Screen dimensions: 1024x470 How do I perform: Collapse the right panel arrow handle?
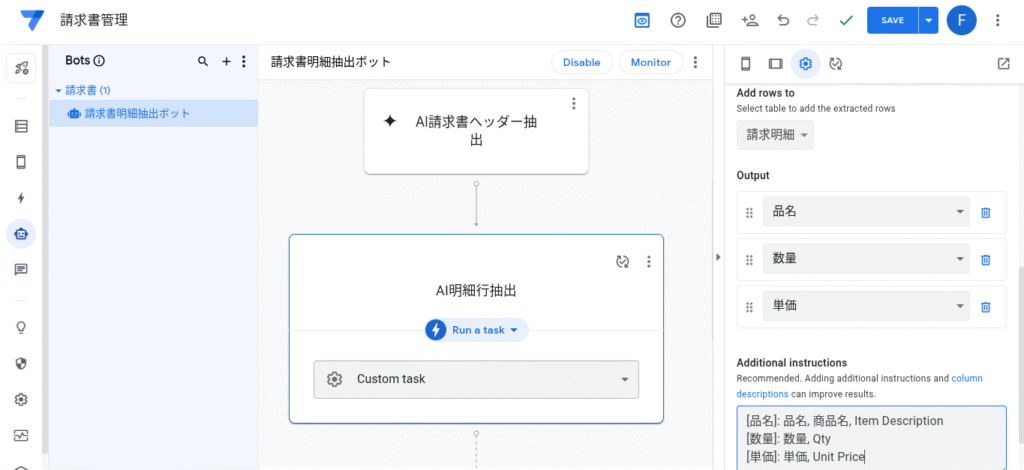tap(718, 257)
